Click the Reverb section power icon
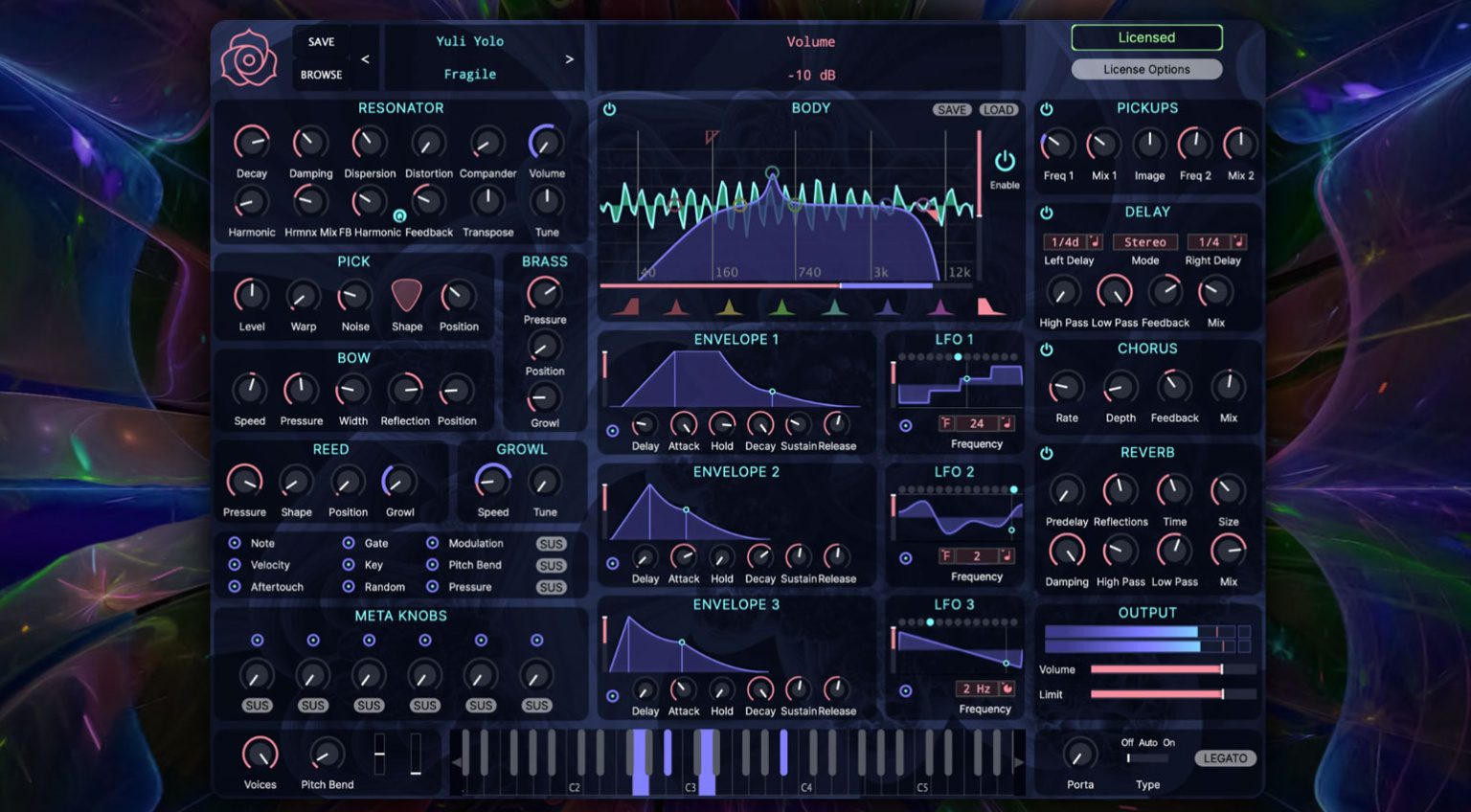 pyautogui.click(x=1047, y=453)
